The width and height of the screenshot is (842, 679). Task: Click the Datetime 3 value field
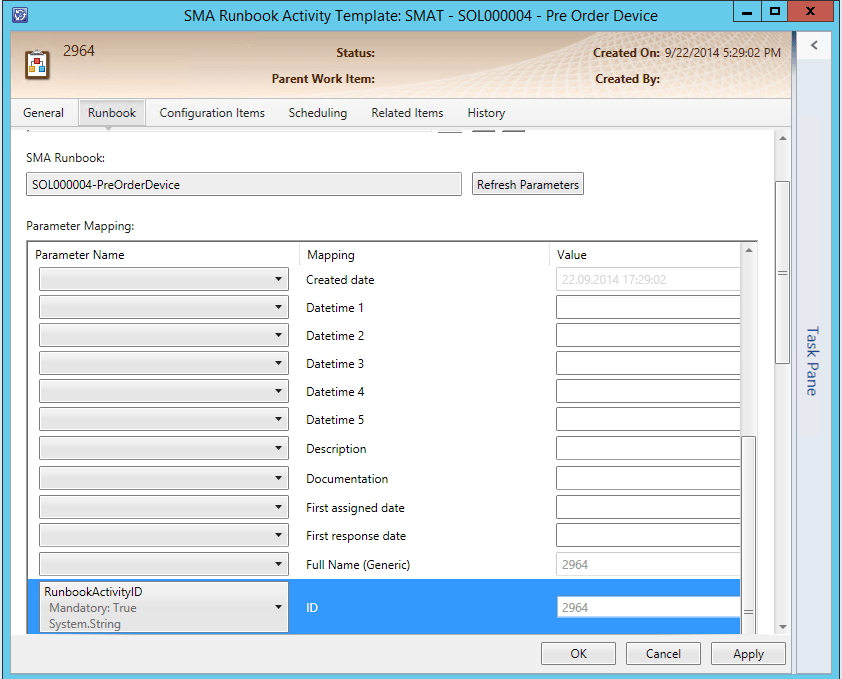point(648,363)
